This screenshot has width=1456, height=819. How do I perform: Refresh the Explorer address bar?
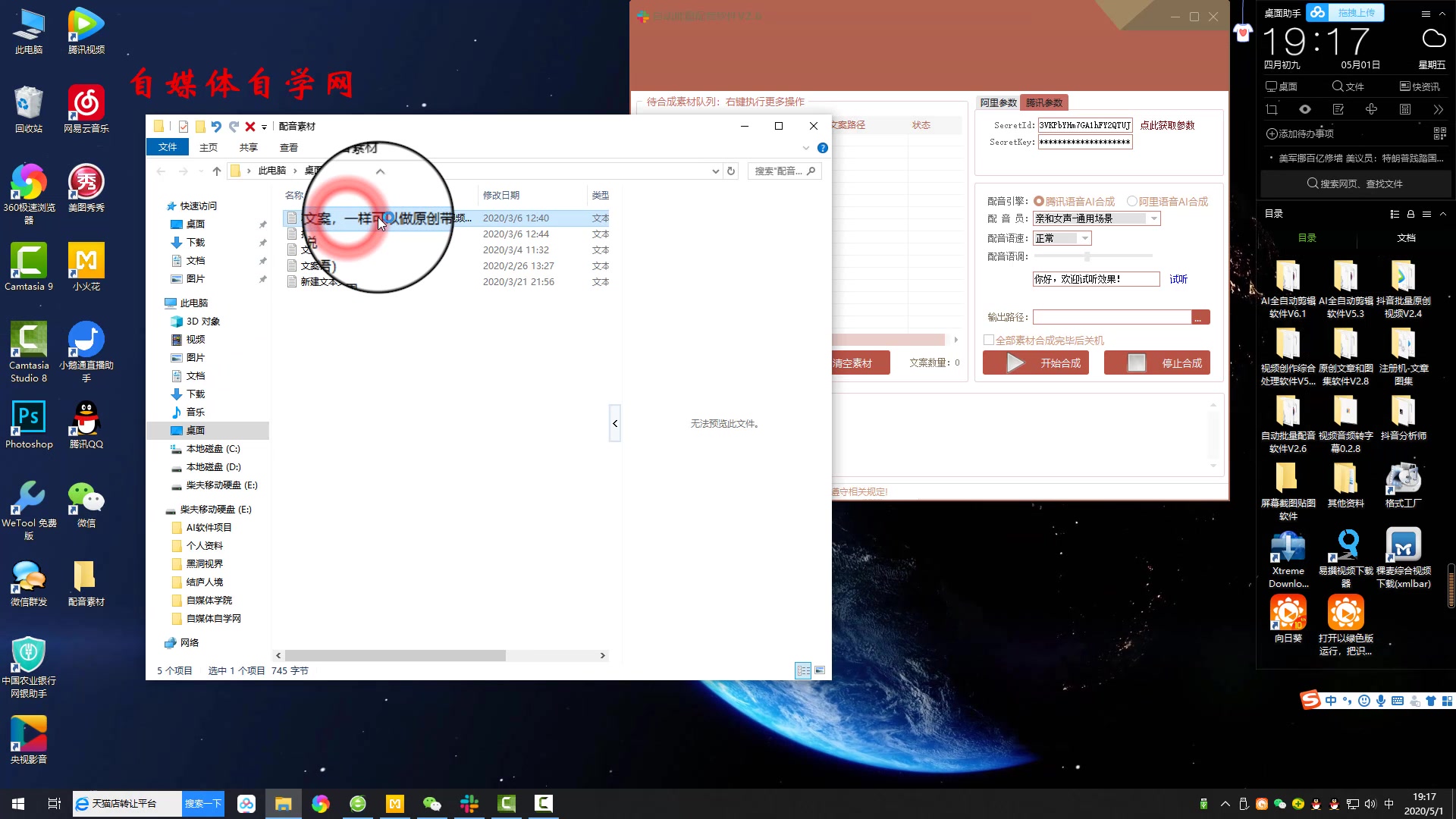(731, 171)
